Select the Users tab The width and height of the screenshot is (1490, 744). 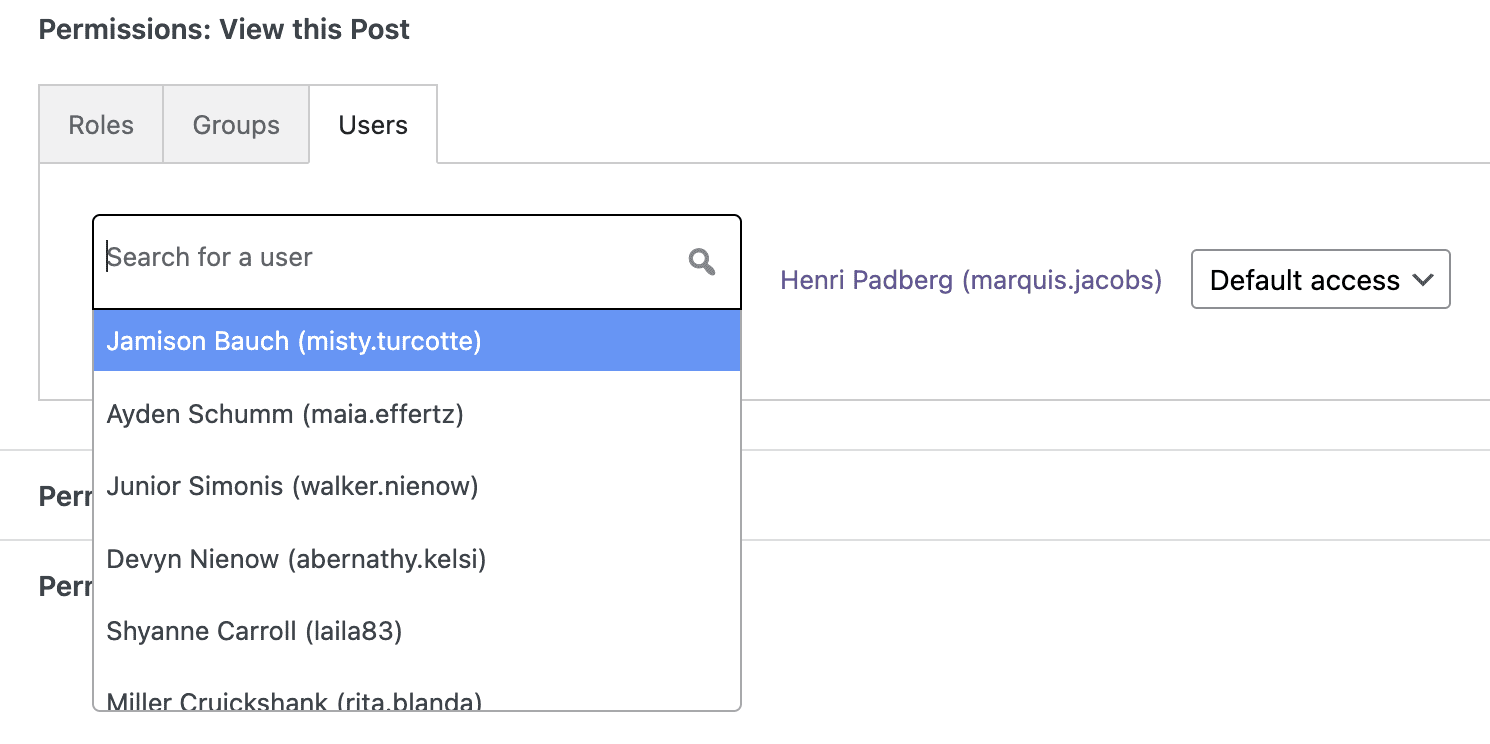pos(373,125)
